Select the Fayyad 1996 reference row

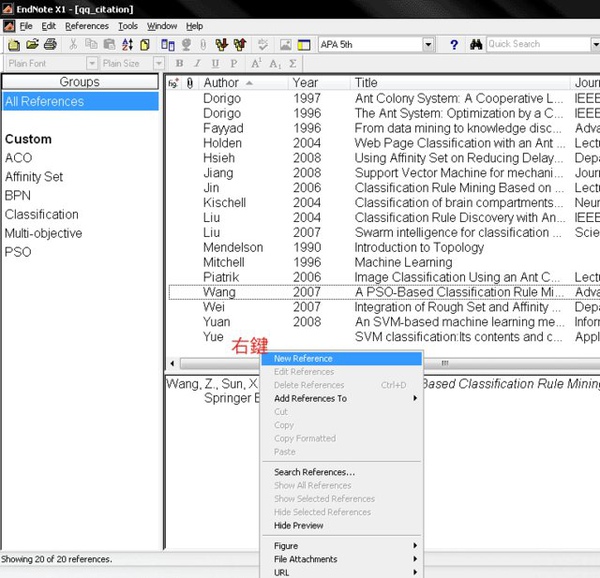click(x=384, y=128)
